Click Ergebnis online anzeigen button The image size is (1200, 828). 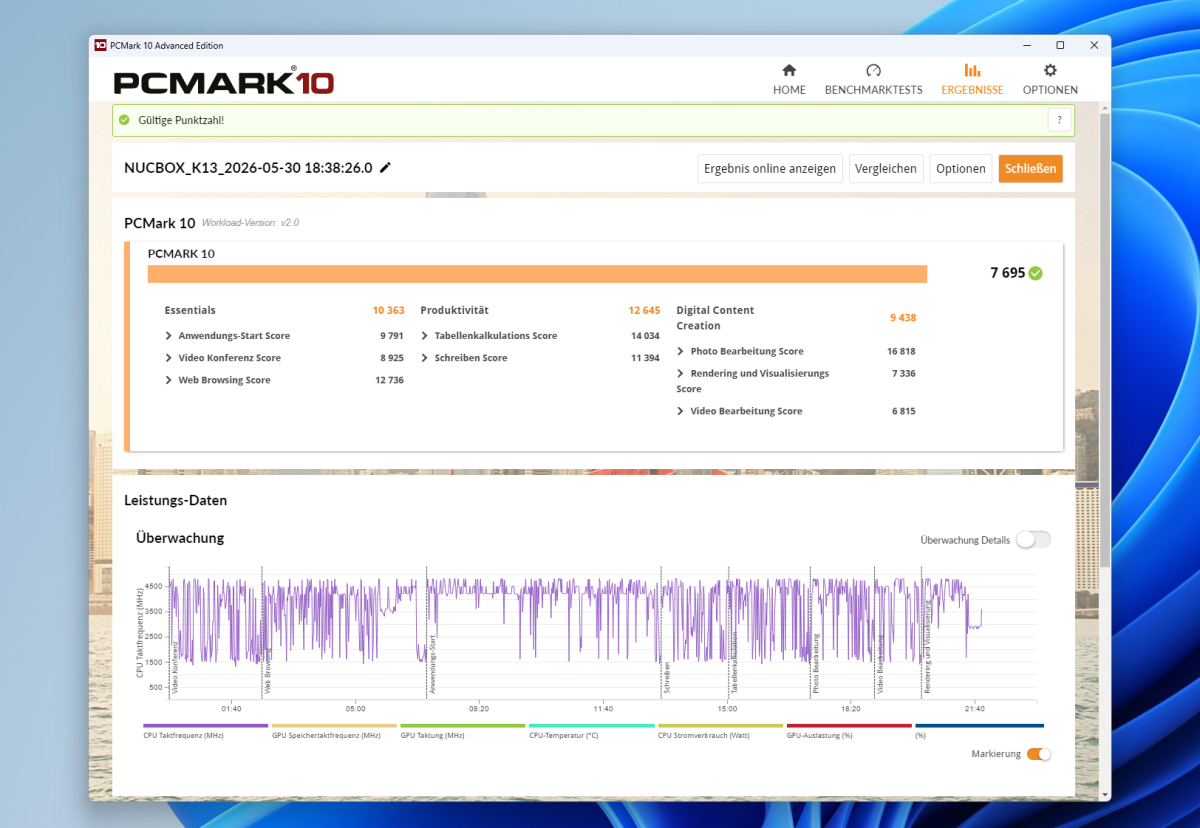click(x=770, y=169)
